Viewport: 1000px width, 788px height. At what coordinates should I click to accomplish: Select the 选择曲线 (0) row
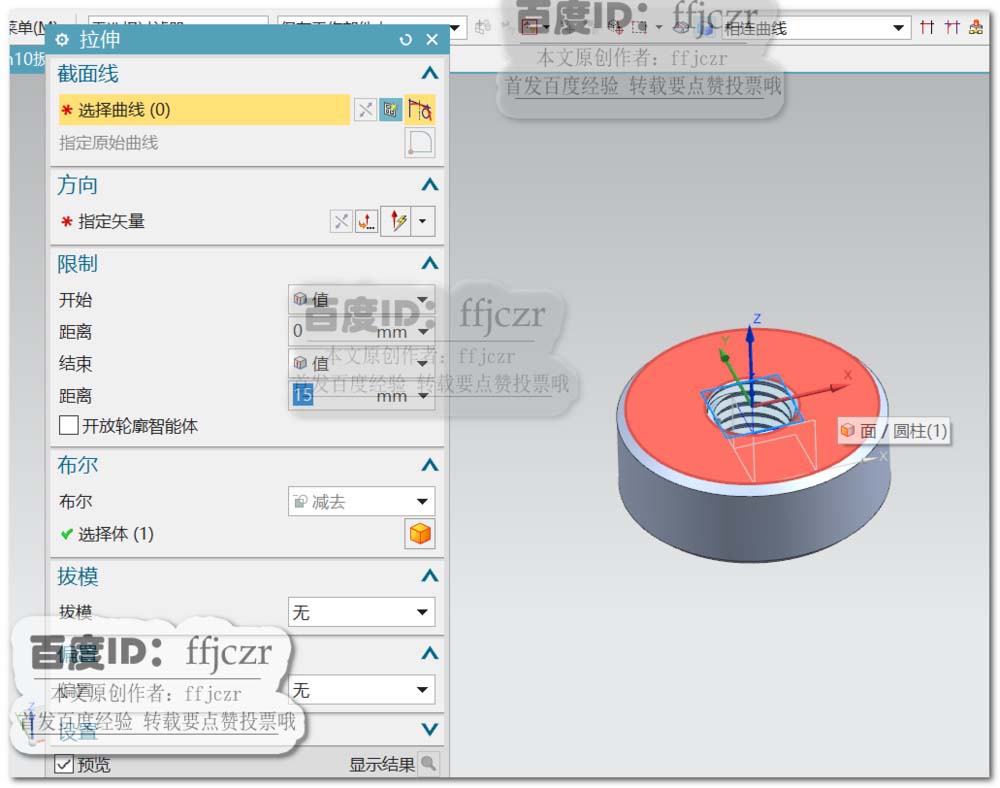pos(204,110)
